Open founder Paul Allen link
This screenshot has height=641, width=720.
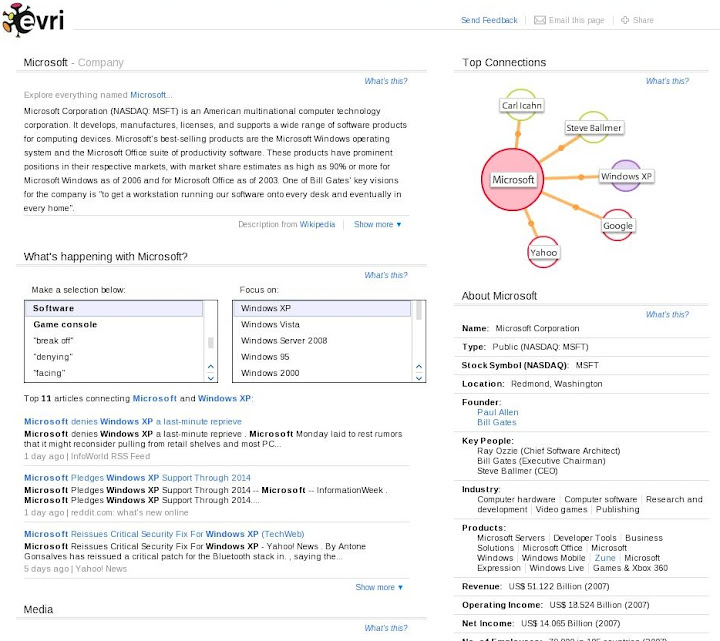pos(498,412)
